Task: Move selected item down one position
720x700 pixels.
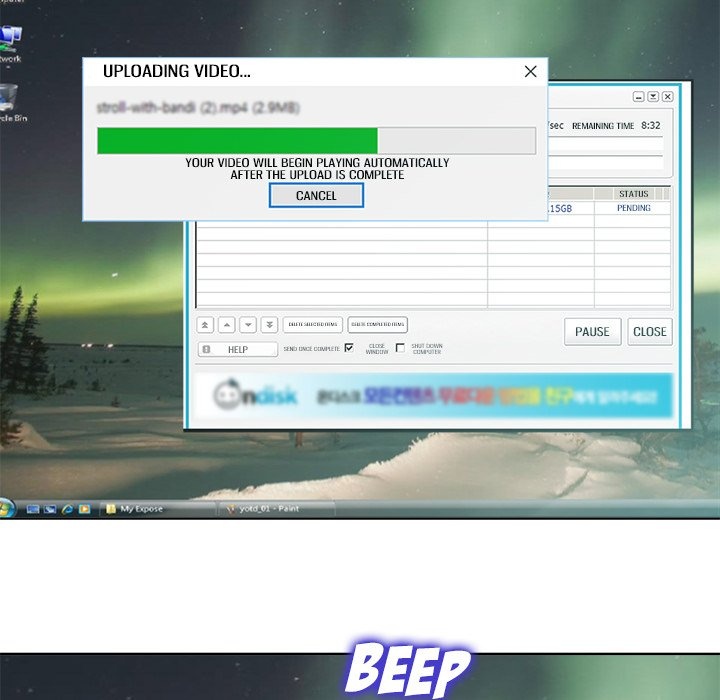Action: (248, 325)
